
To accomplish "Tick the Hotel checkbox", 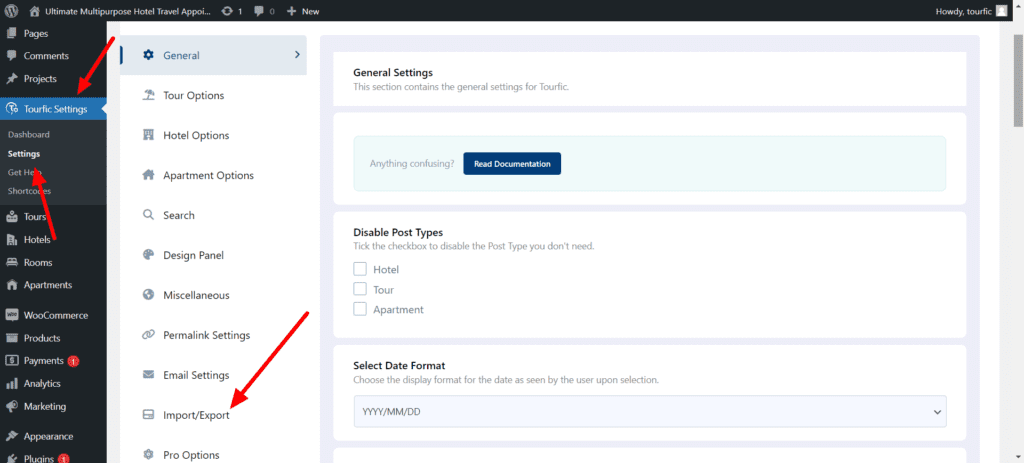I will [360, 269].
